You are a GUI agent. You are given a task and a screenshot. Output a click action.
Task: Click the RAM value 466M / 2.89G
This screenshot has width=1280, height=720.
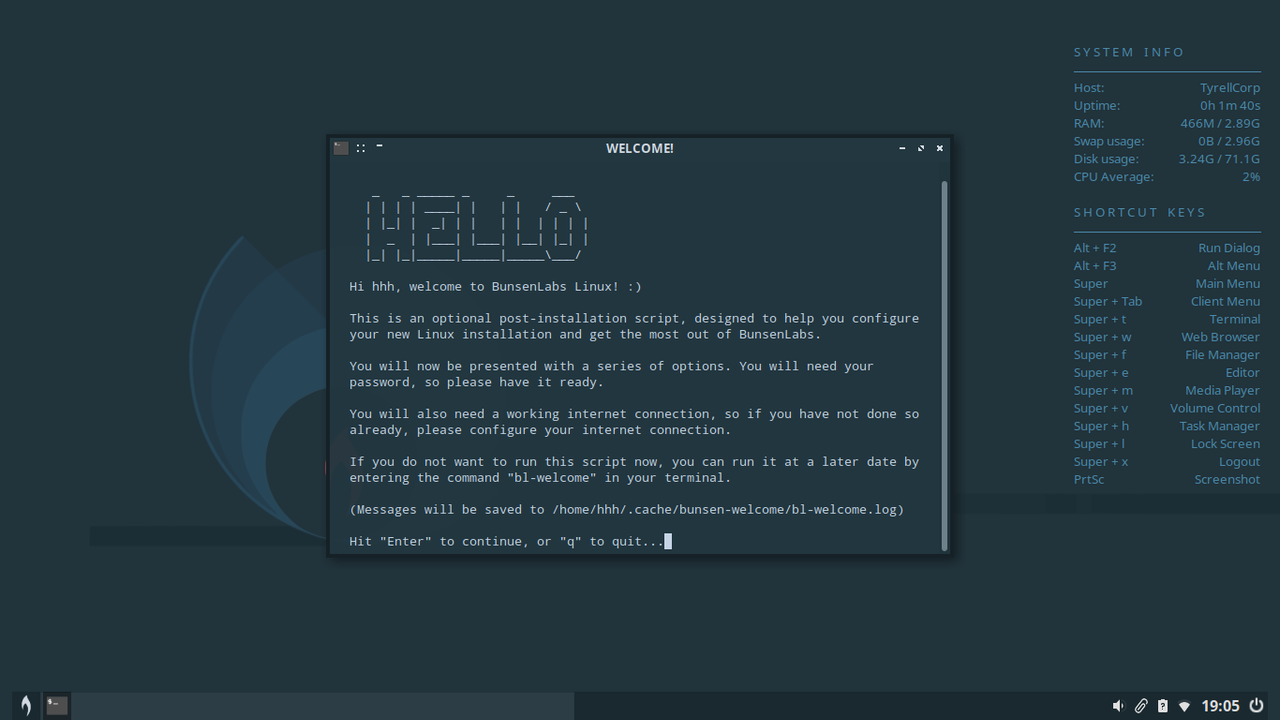[1220, 124]
